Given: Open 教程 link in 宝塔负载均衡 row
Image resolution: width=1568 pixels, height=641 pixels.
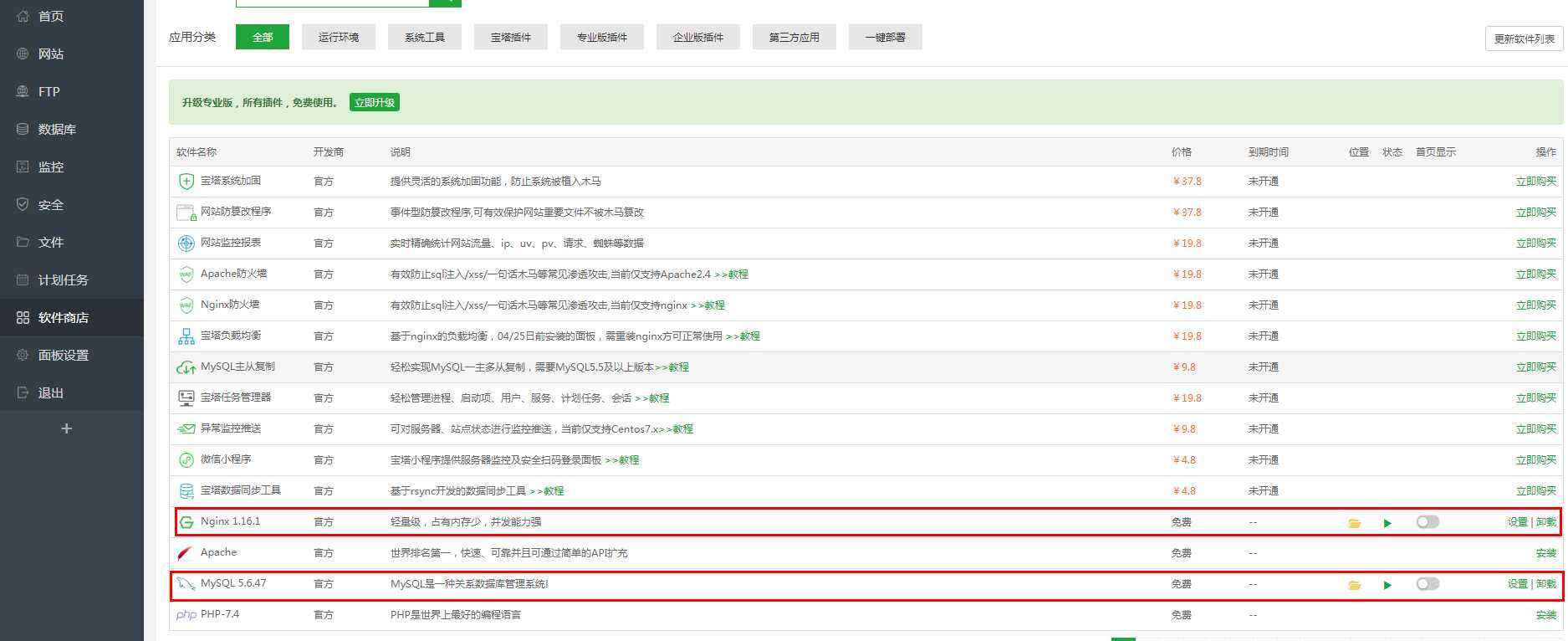Looking at the screenshot, I should (743, 336).
